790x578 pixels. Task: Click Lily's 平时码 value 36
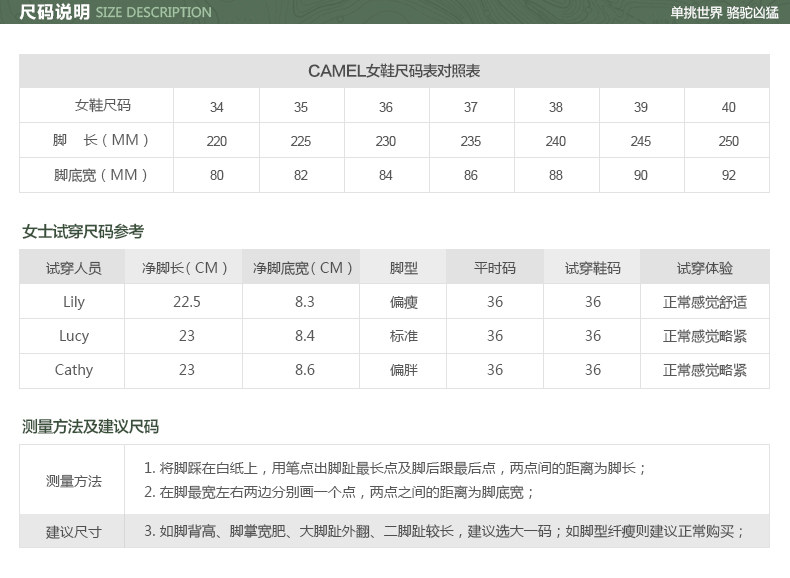(495, 302)
